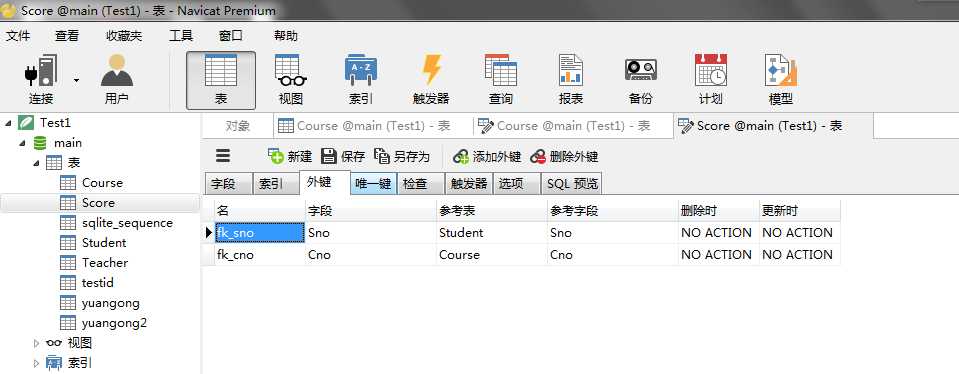Open the 模型 model toolbar icon
This screenshot has height=374, width=959.
[x=780, y=79]
